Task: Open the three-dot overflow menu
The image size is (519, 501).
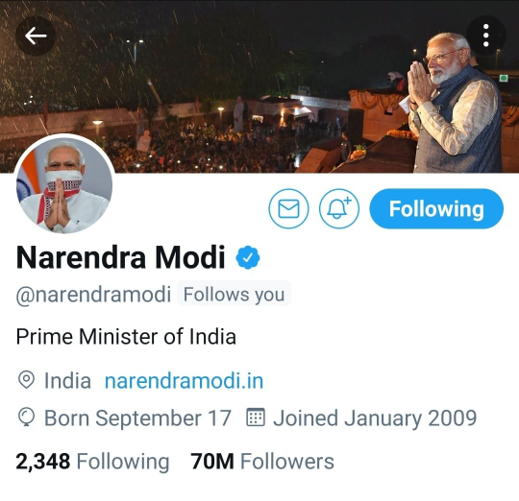Action: tap(486, 35)
